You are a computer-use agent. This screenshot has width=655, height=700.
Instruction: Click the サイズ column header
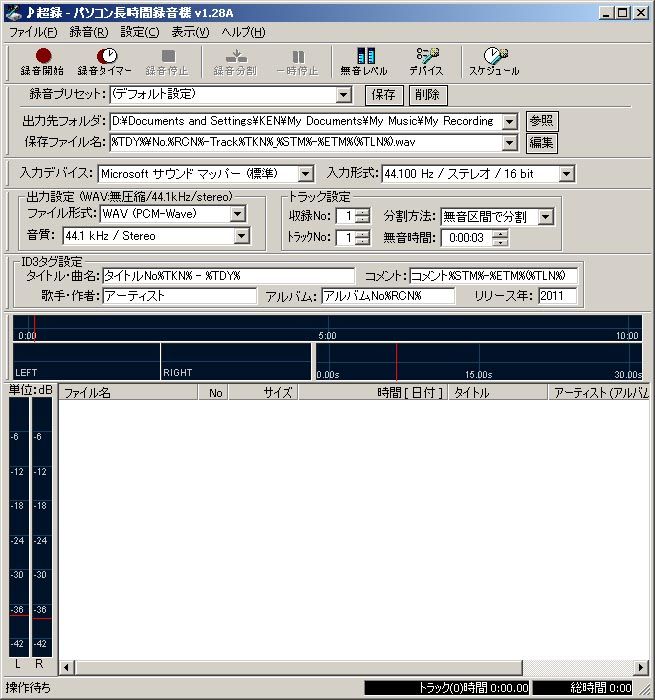point(263,393)
